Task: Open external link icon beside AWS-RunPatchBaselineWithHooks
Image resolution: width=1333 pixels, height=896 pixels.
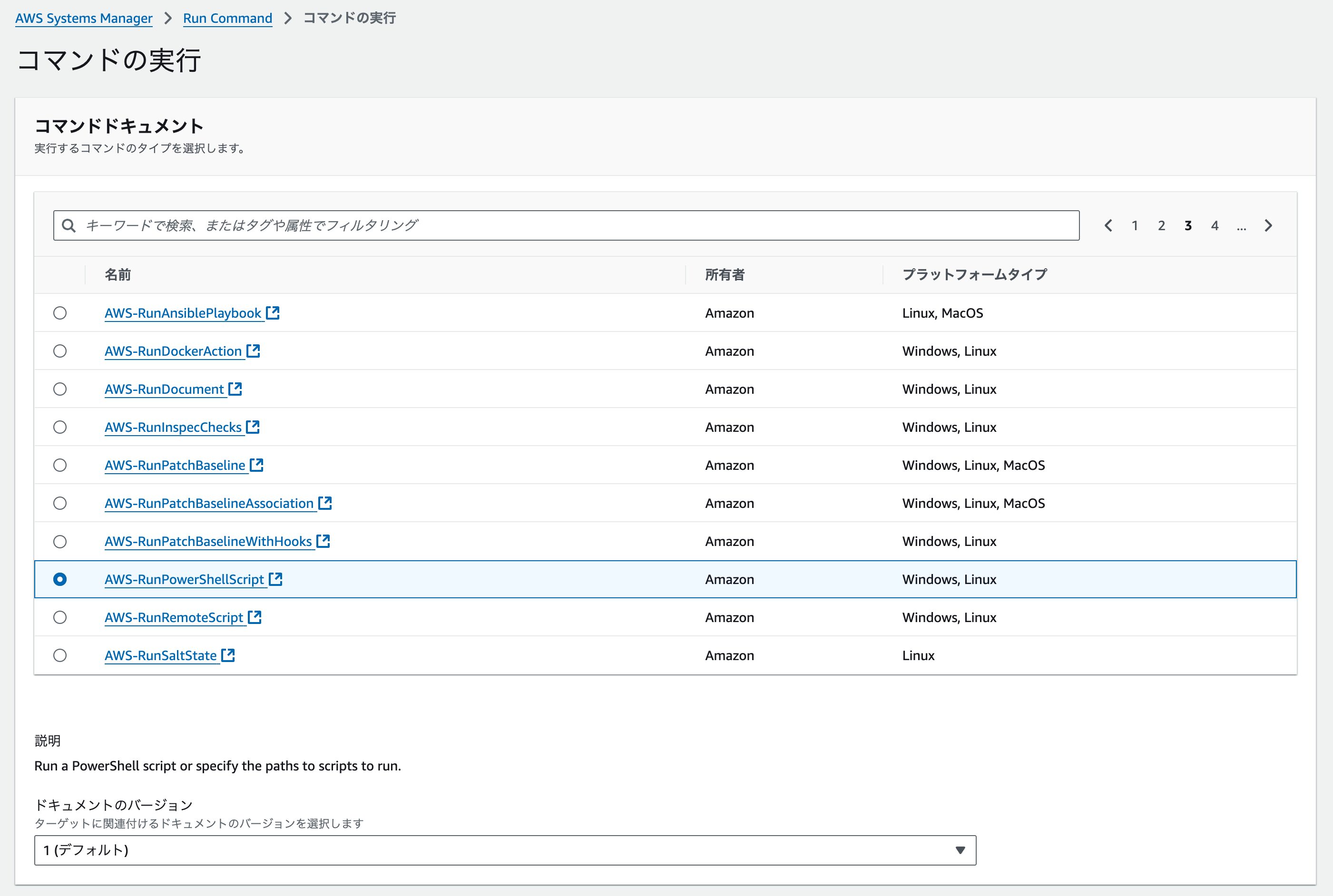Action: pos(323,541)
